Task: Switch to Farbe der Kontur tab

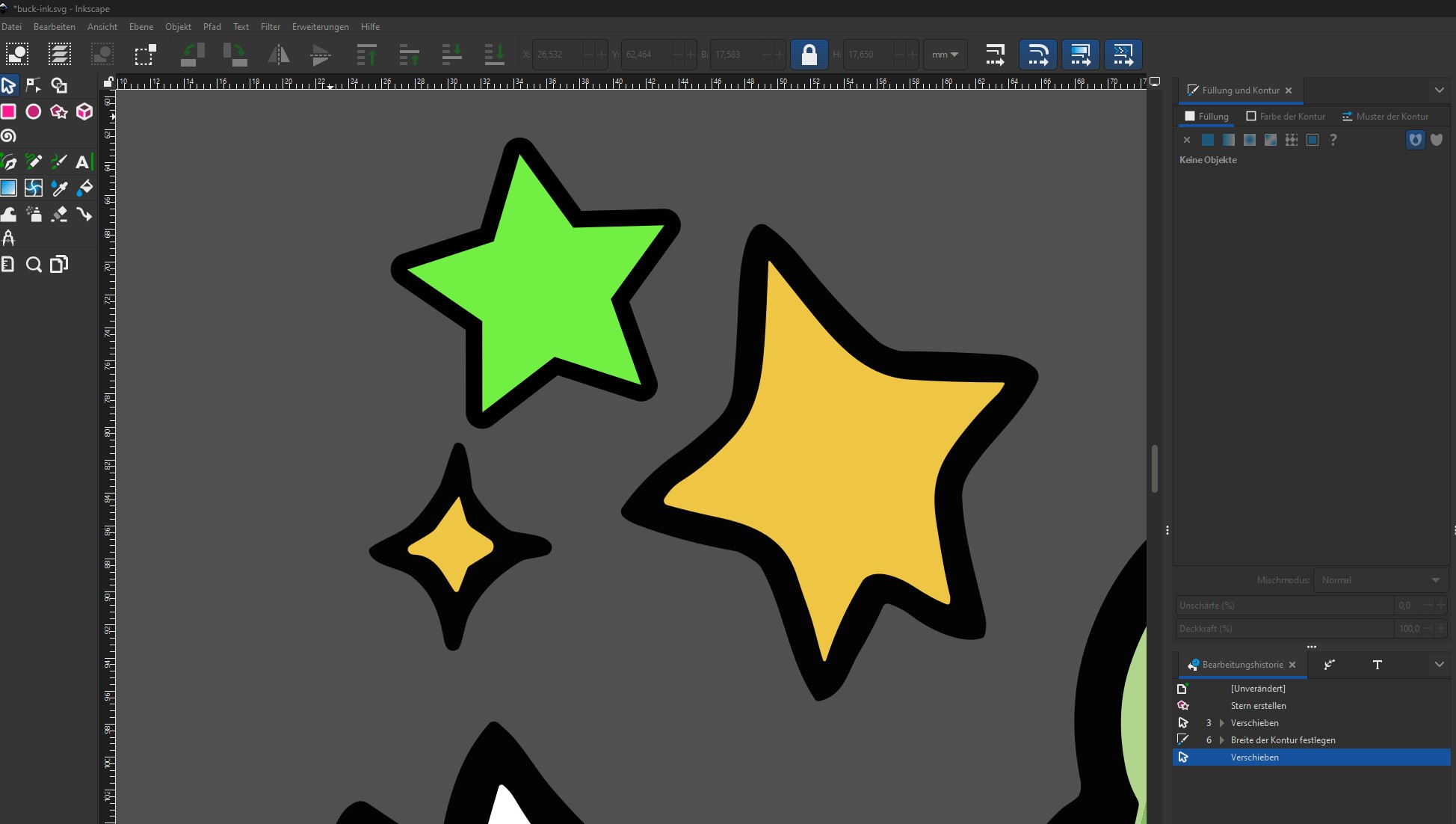Action: pyautogui.click(x=1286, y=117)
